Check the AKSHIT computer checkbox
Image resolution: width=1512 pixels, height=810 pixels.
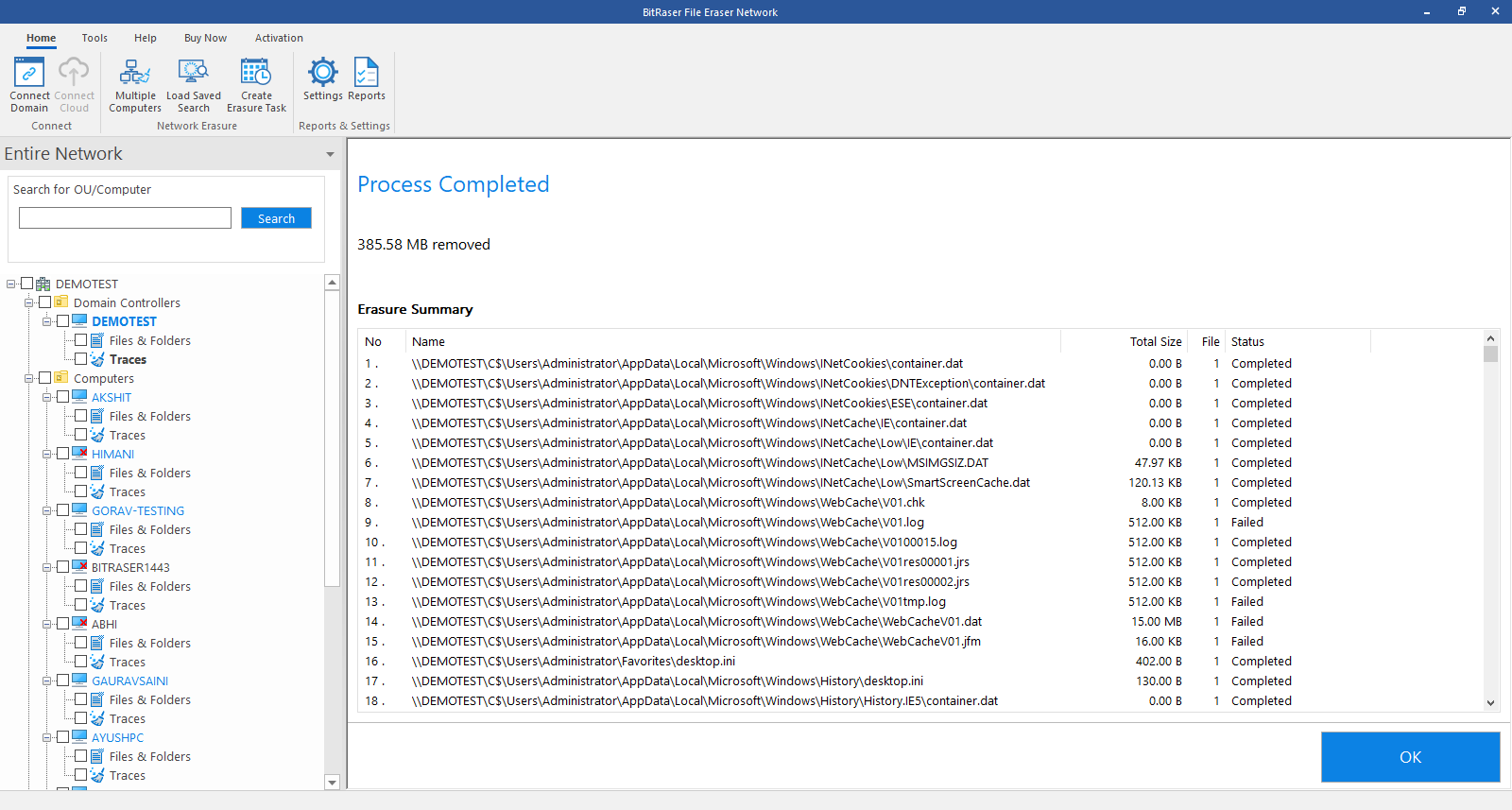pos(62,397)
